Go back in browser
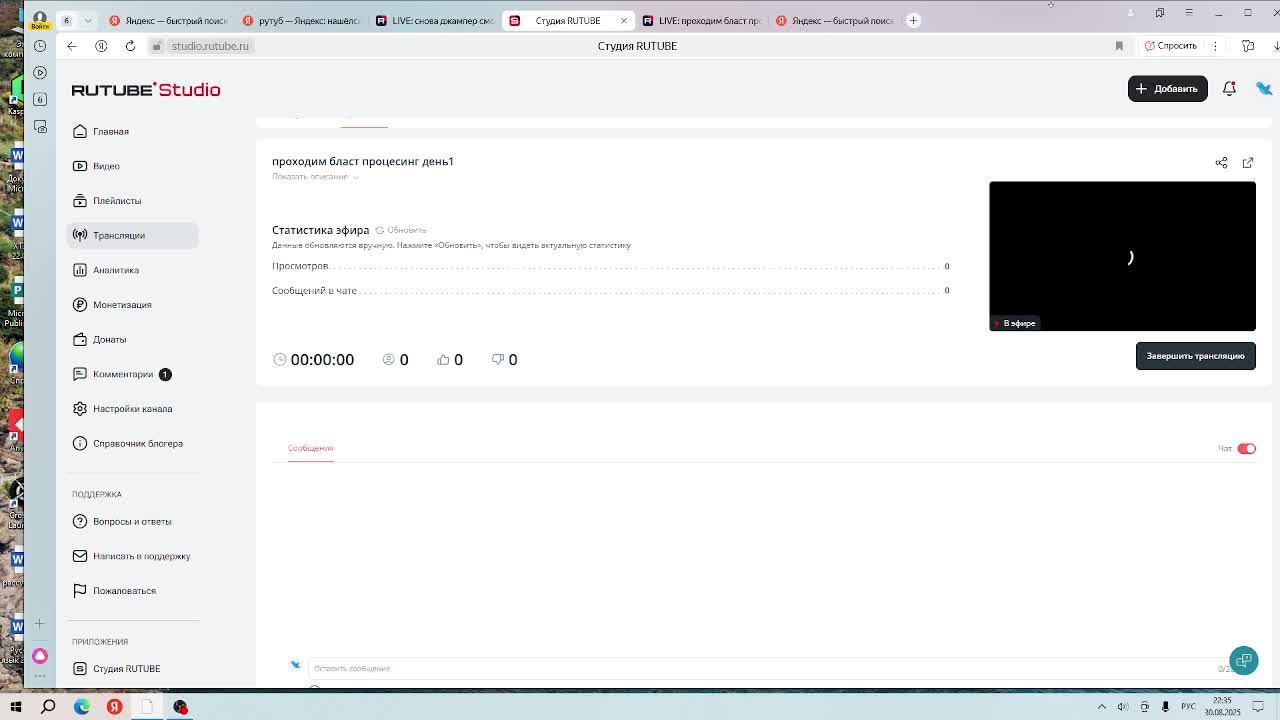The height and width of the screenshot is (720, 1280). 72,46
